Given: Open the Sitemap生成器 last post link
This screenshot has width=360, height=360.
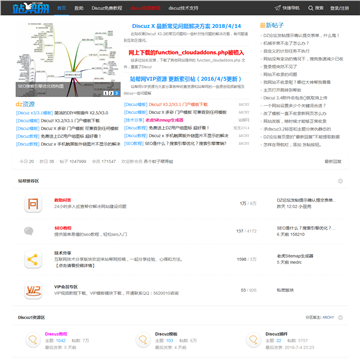Looking at the screenshot, I should [295, 256].
